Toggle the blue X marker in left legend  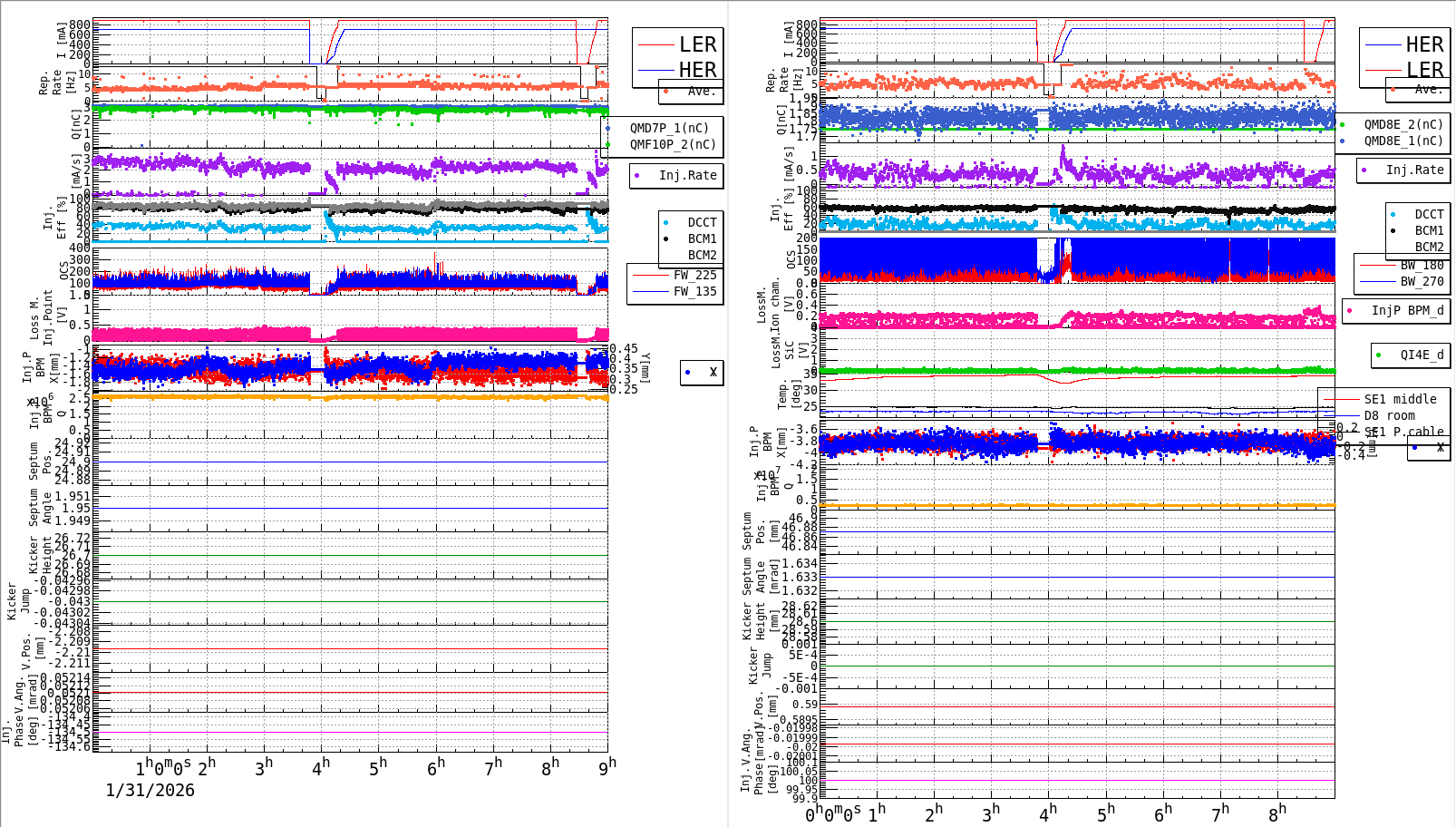coord(688,373)
